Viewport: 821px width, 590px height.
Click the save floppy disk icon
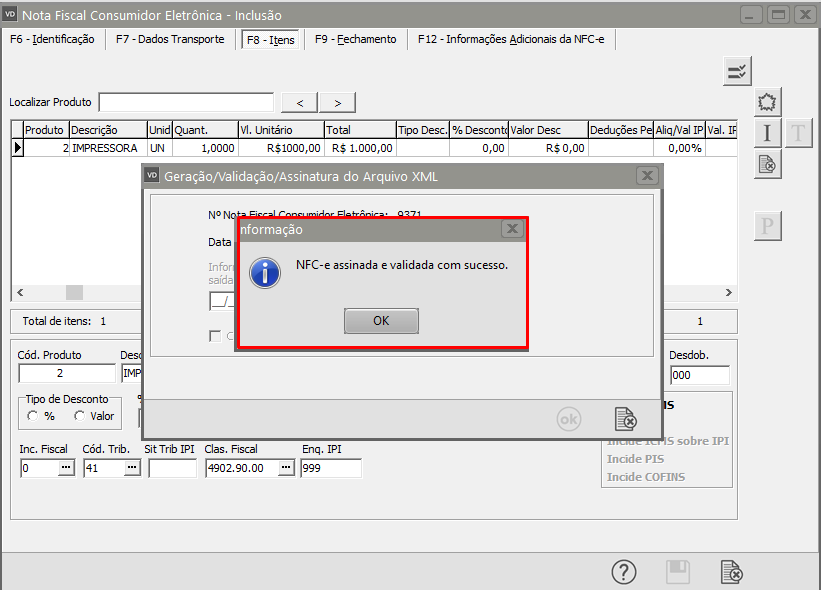pyautogui.click(x=678, y=572)
